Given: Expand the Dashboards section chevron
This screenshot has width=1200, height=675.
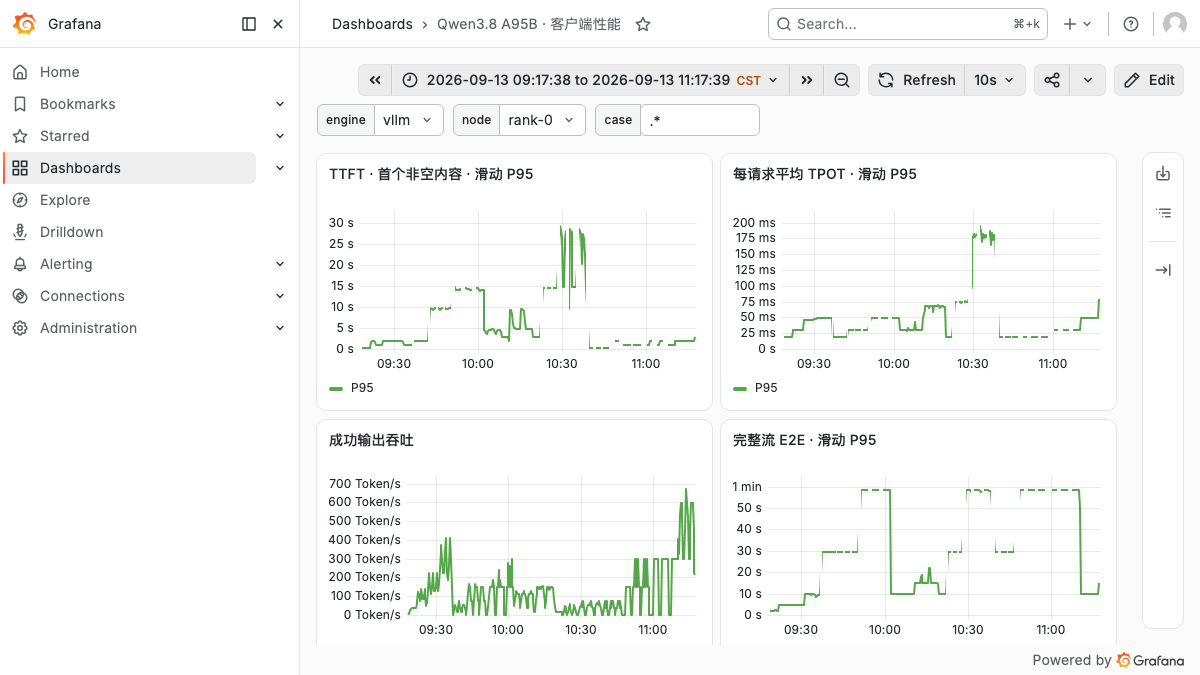Looking at the screenshot, I should point(280,168).
